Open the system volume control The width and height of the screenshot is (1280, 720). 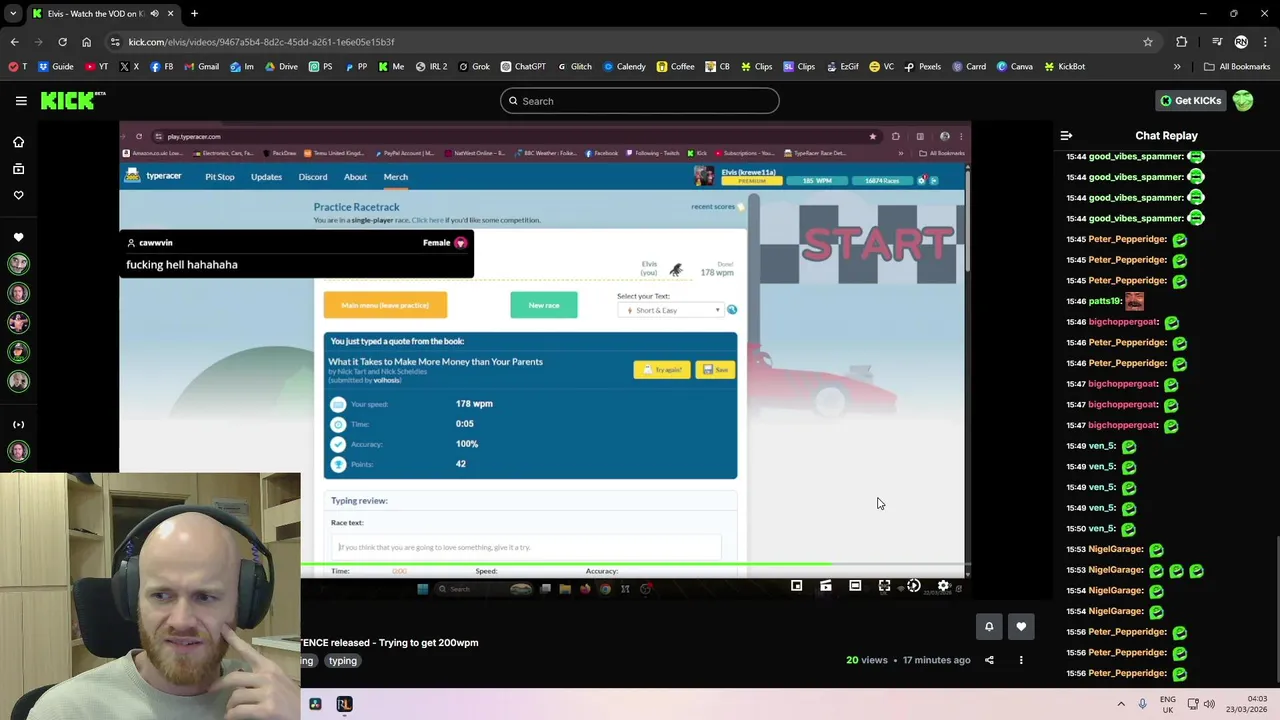pos(1209,704)
